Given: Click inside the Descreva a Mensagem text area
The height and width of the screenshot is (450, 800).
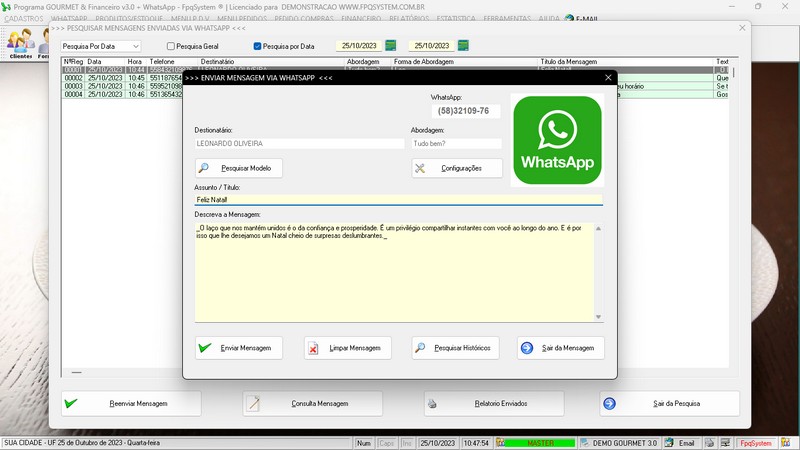Looking at the screenshot, I should pyautogui.click(x=394, y=272).
